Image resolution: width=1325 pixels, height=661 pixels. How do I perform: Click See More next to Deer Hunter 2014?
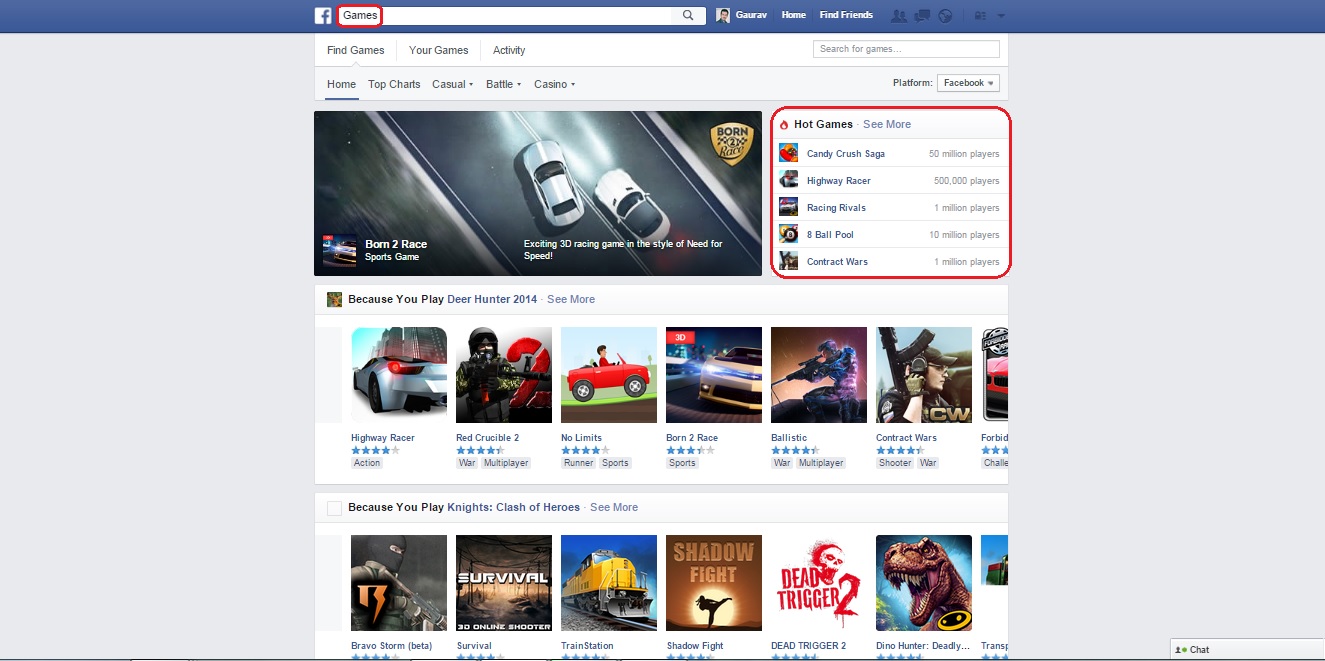571,299
